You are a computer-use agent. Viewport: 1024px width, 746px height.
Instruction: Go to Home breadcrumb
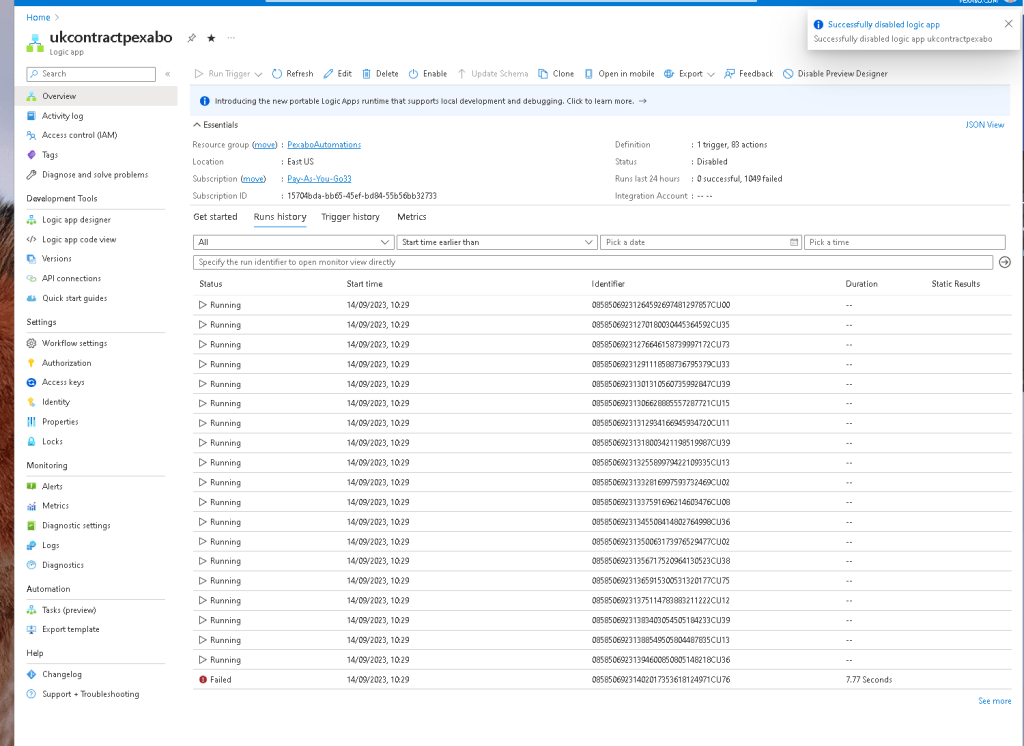click(x=38, y=18)
